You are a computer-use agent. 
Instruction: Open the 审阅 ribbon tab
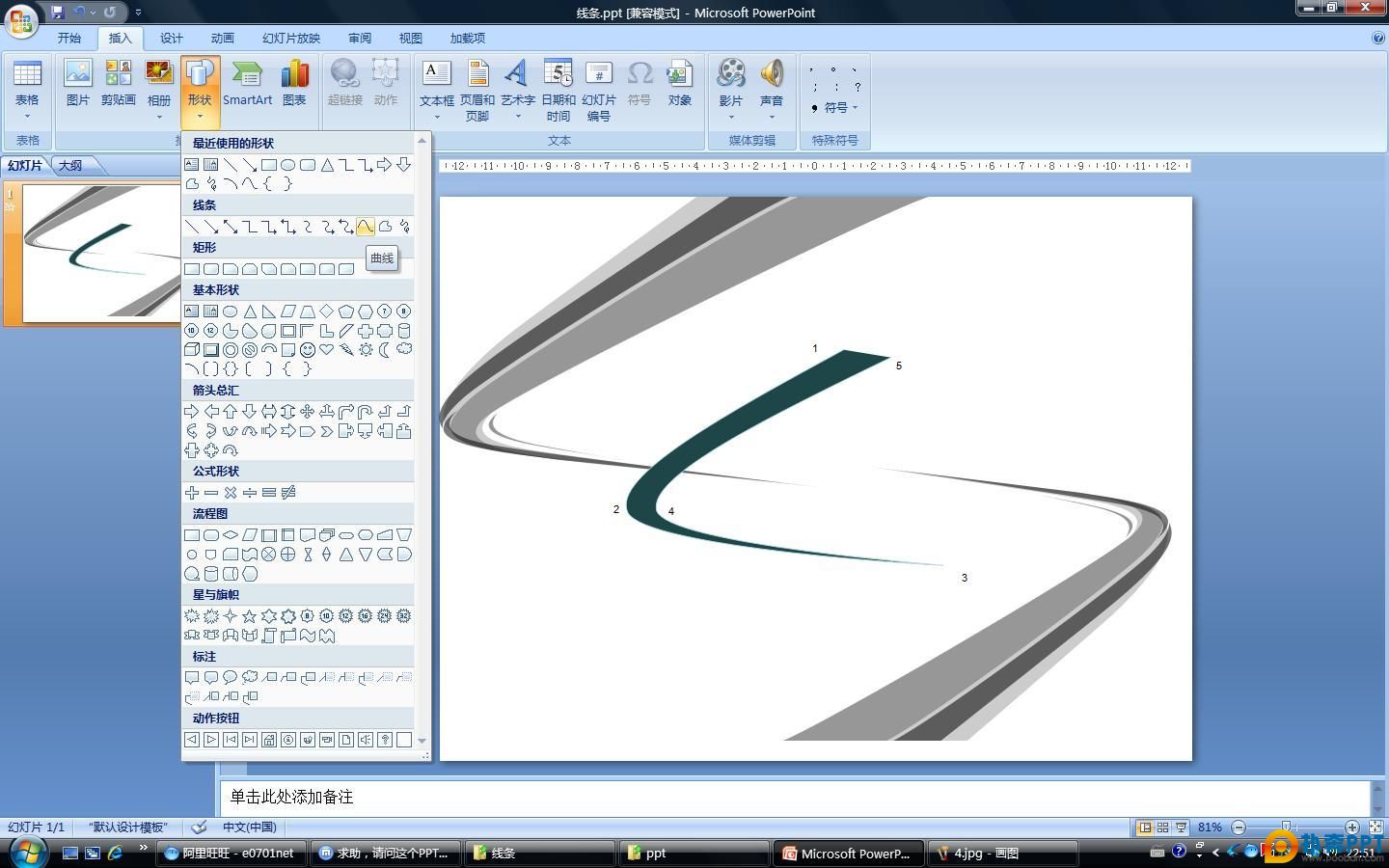click(360, 38)
